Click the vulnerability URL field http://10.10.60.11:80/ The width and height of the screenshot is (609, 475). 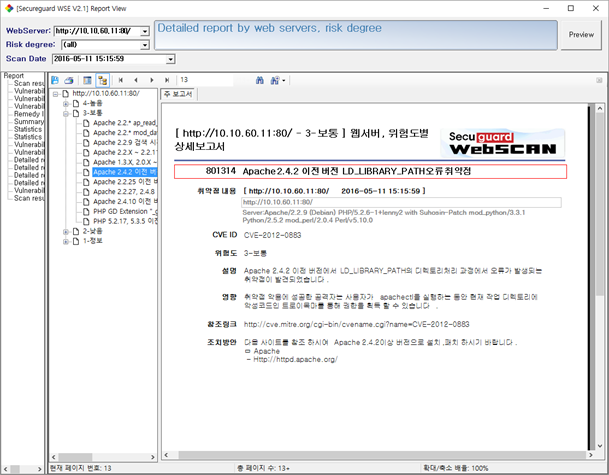click(401, 202)
